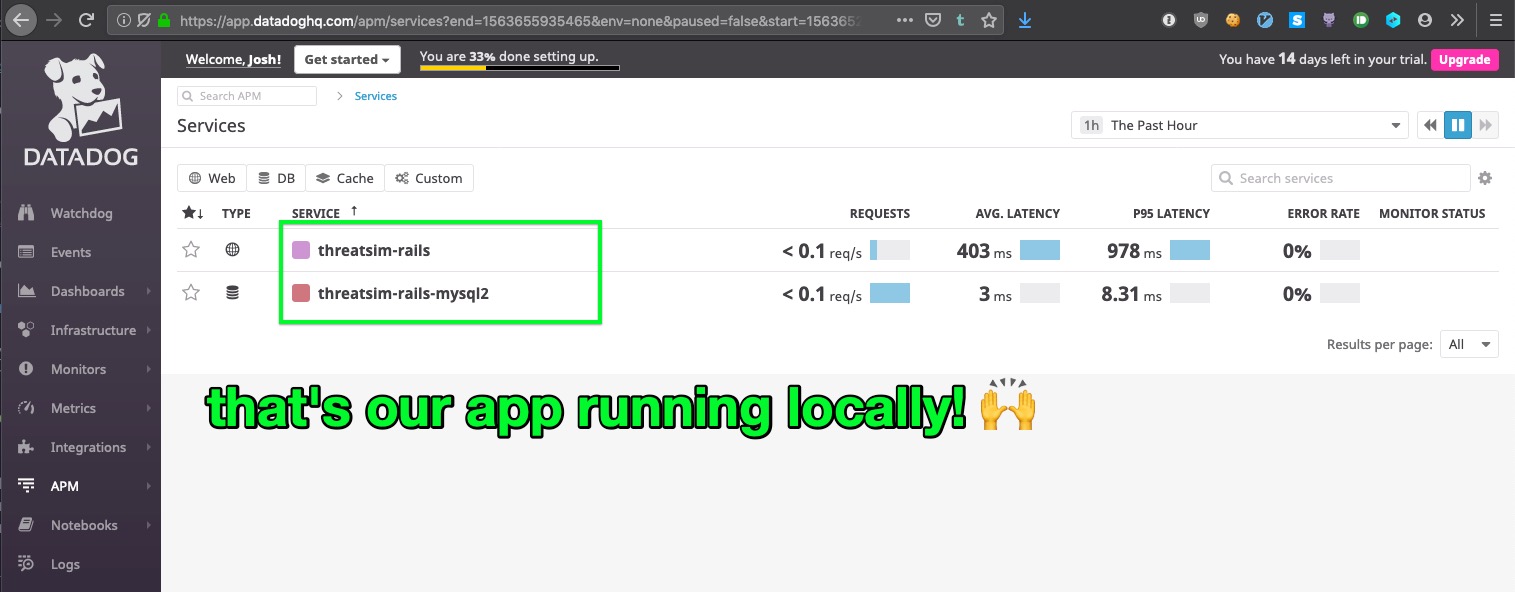The height and width of the screenshot is (592, 1515).
Task: Click the browser account avatar icon
Action: 1425,19
